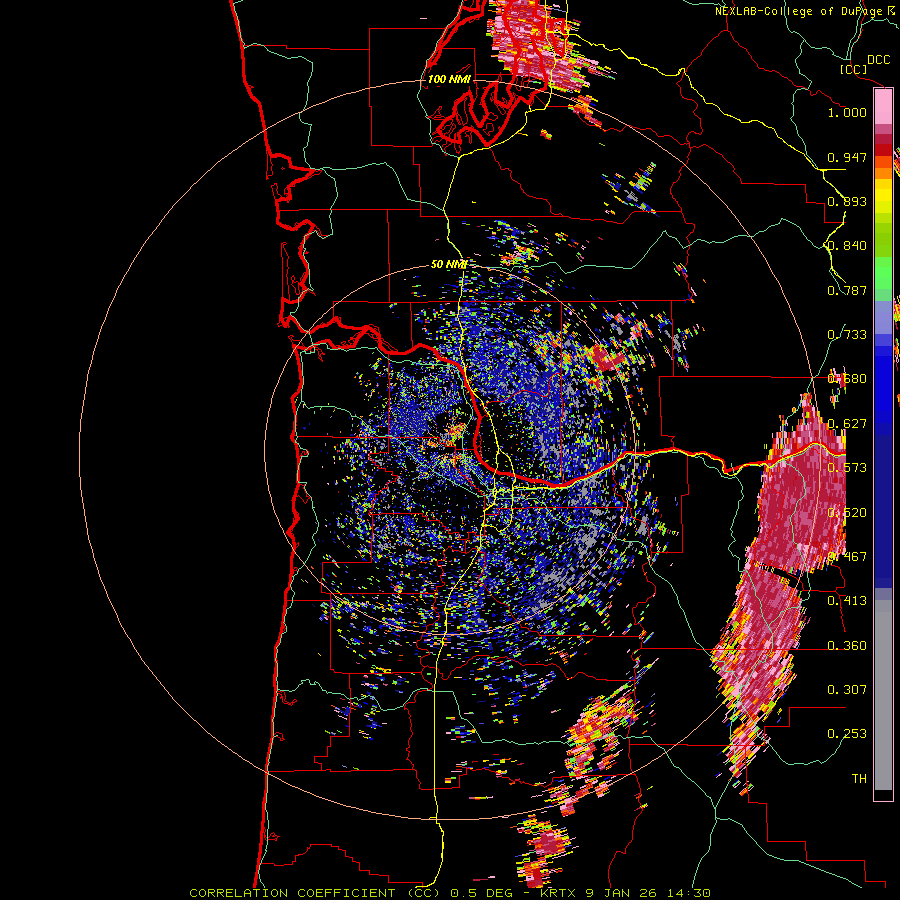Select the 0.893 color scale value
The height and width of the screenshot is (900, 900).
(847, 201)
